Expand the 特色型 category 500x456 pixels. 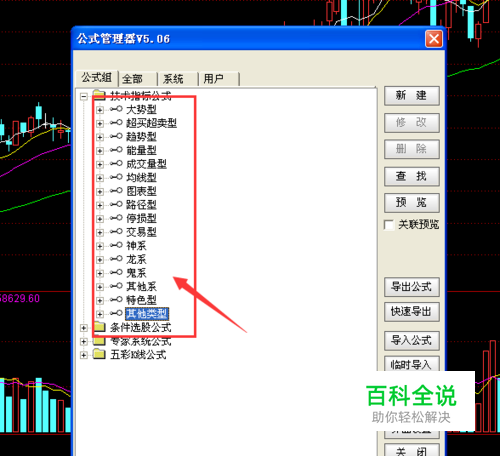[99, 300]
